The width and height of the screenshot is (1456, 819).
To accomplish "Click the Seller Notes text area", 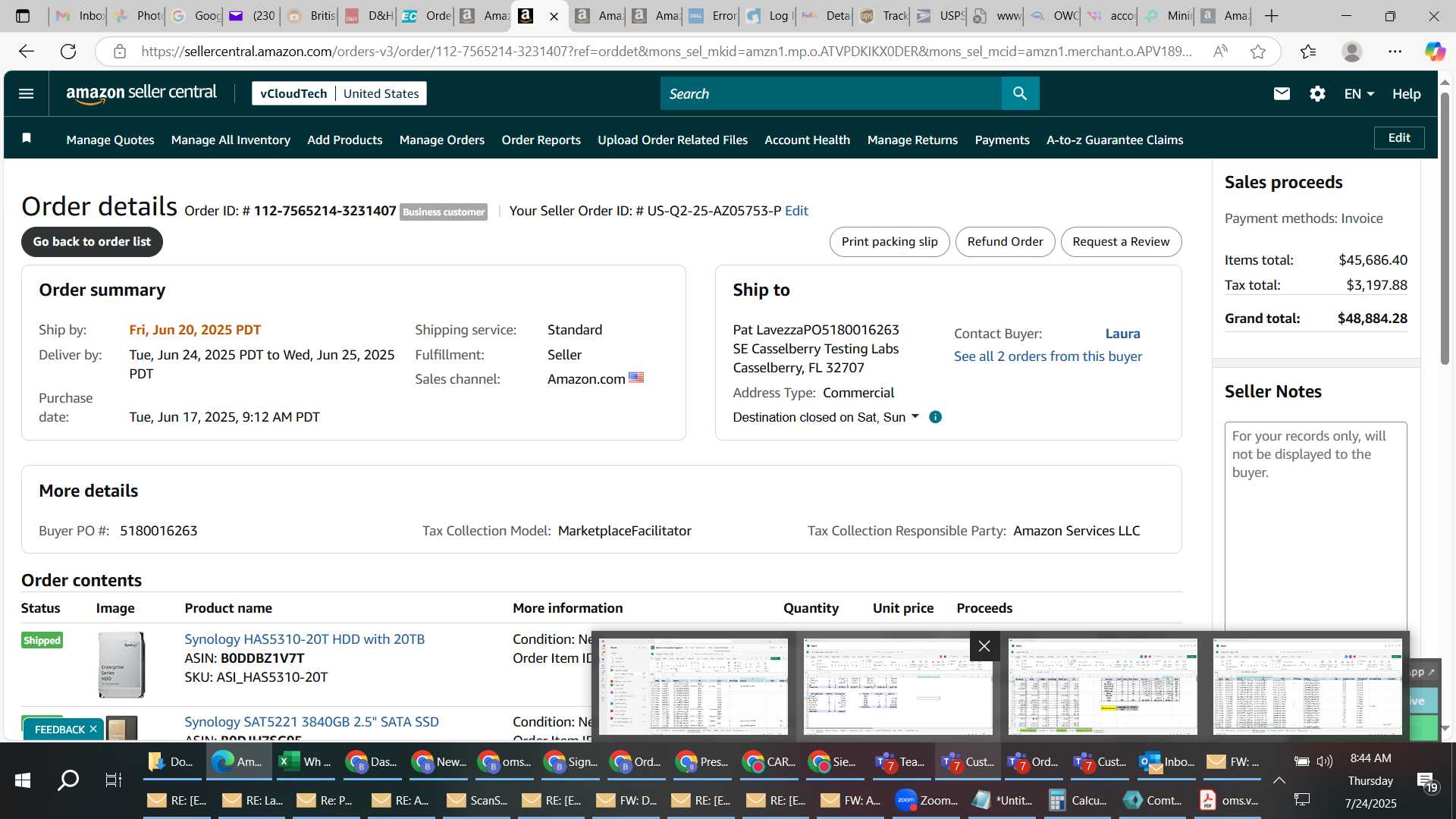I will (x=1316, y=531).
